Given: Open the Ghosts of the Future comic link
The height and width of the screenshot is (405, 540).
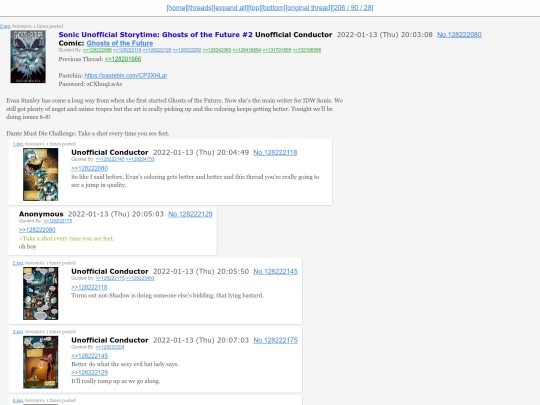Looking at the screenshot, I should point(120,43).
